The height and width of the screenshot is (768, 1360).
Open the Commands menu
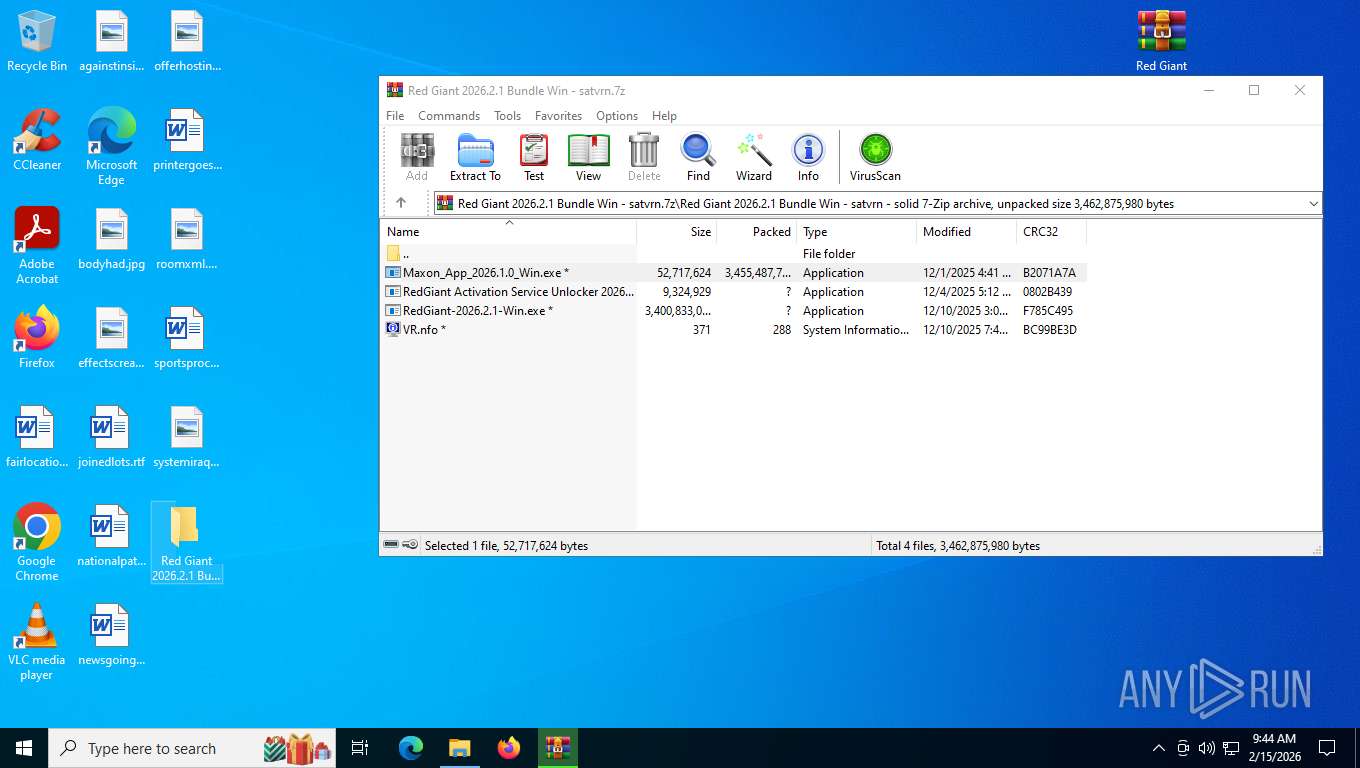coord(449,116)
